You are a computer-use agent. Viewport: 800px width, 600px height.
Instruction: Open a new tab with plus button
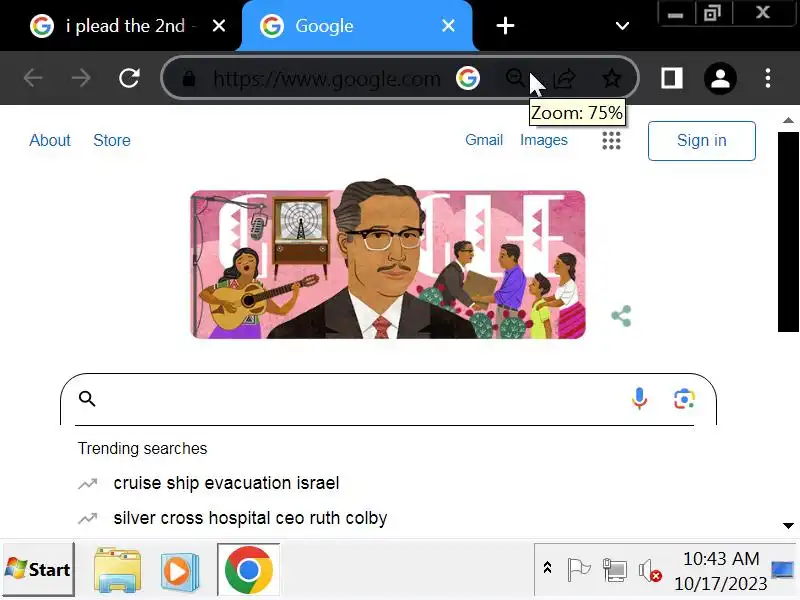(505, 26)
